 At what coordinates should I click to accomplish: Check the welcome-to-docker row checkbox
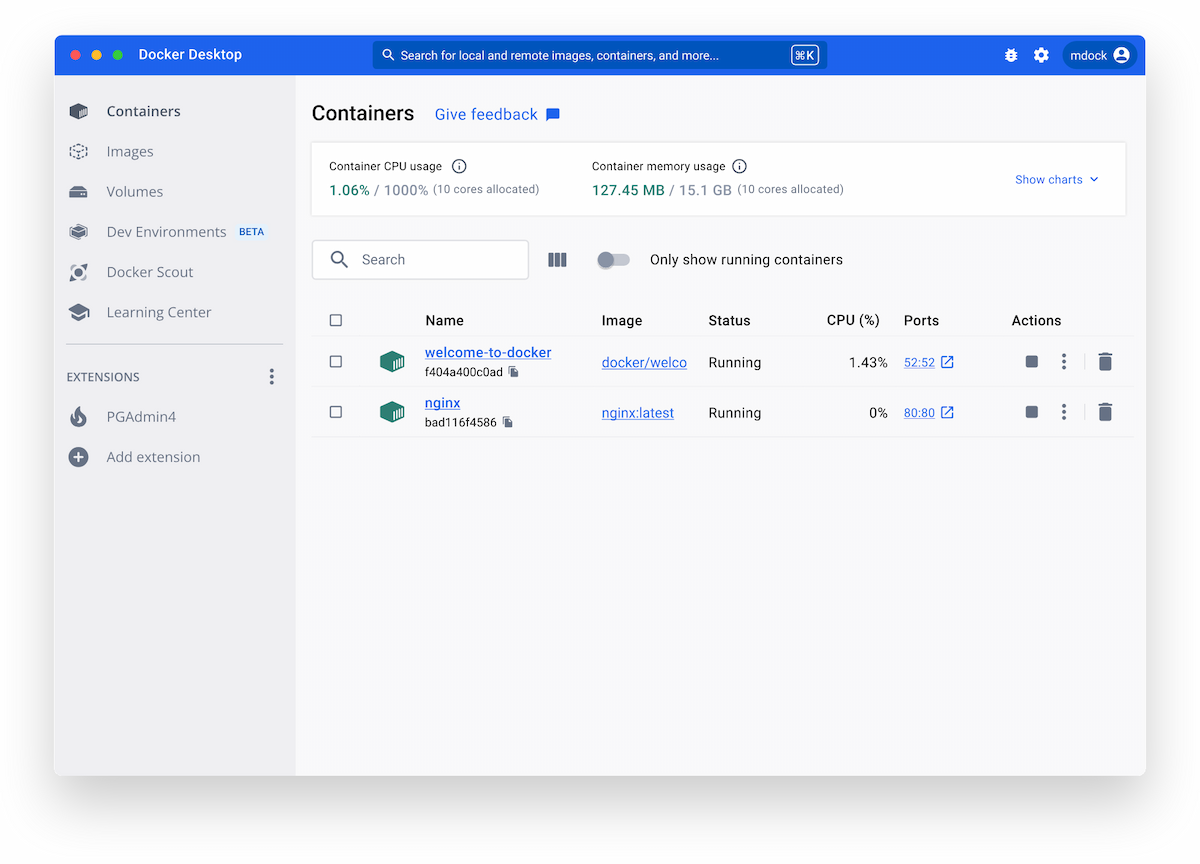click(336, 362)
